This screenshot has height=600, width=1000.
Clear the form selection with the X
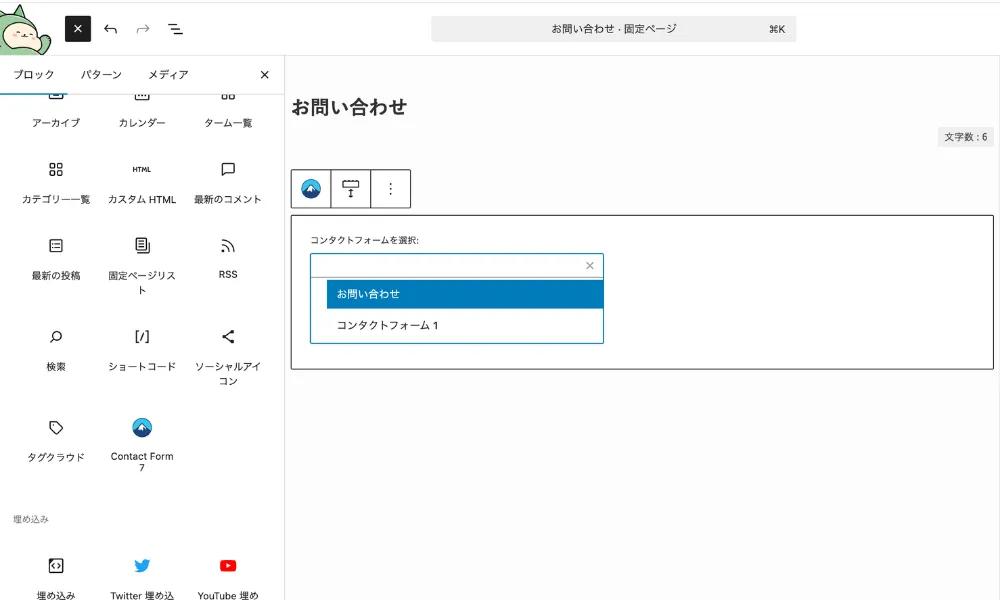click(x=589, y=265)
